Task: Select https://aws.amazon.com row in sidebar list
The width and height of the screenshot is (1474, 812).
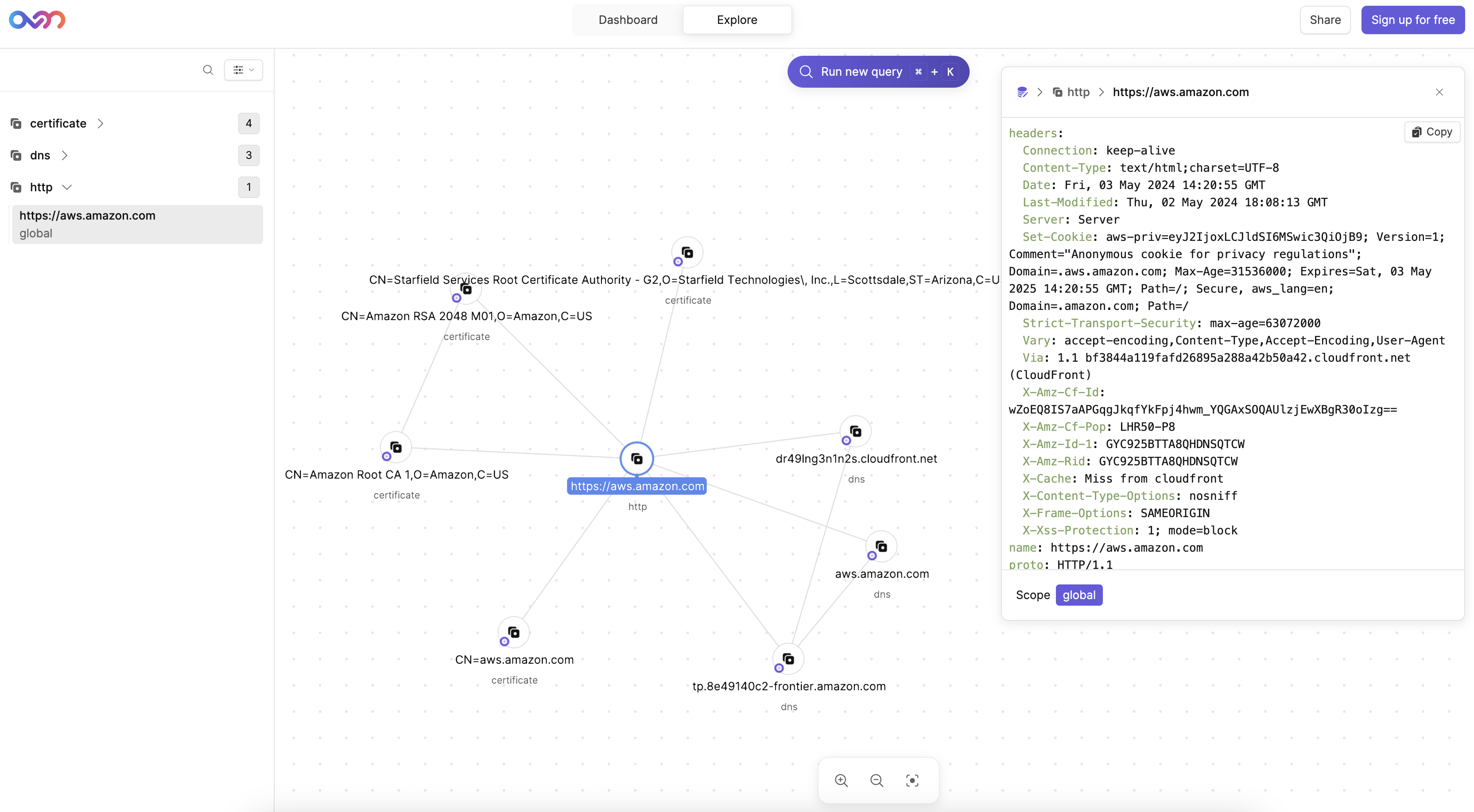Action: tap(137, 224)
